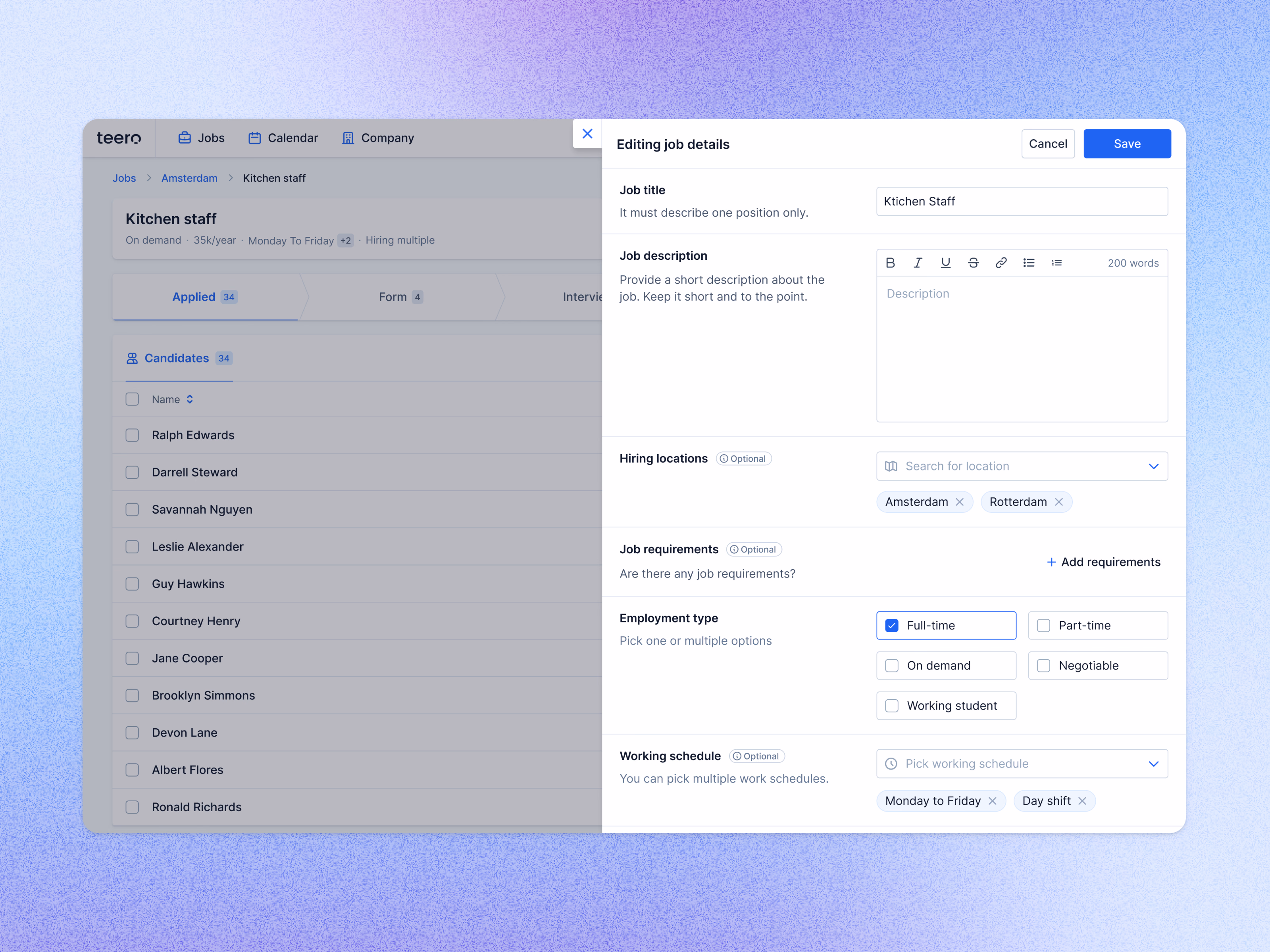Click into the Description text area
The image size is (1270, 952).
click(1022, 349)
